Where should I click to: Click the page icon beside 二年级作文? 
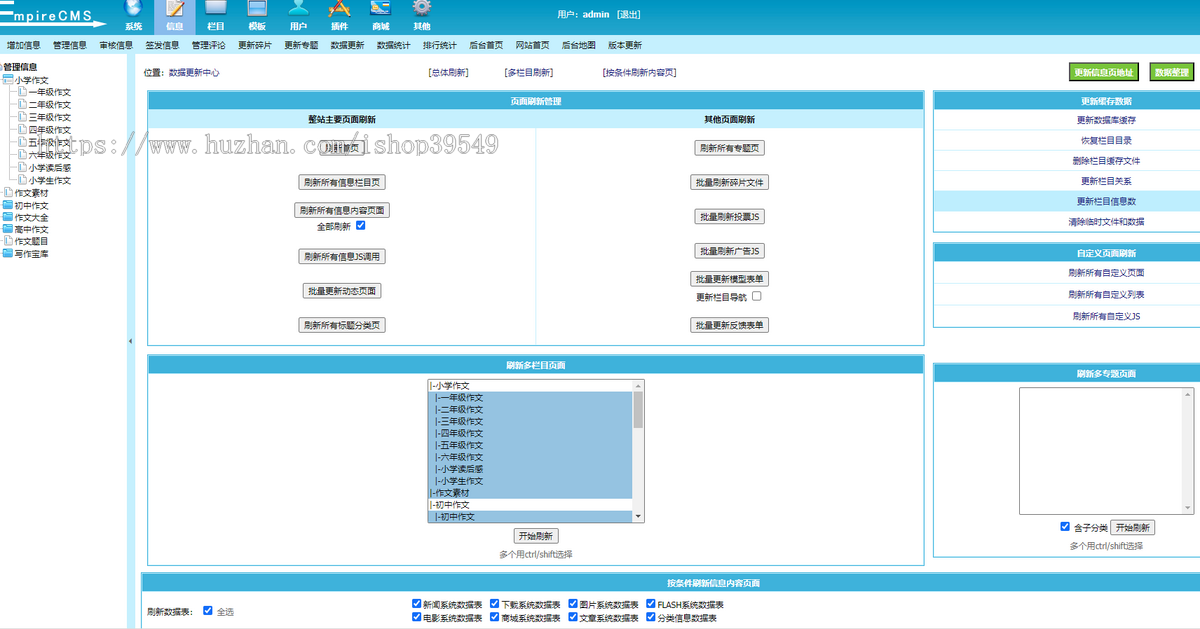tap(22, 105)
